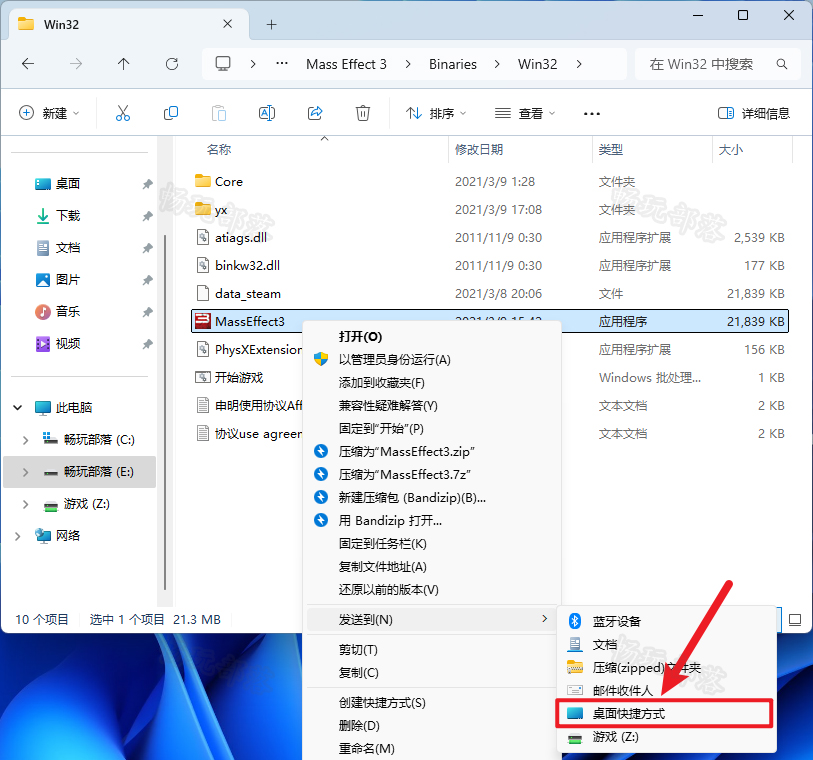This screenshot has width=813, height=760.
Task: Click the Cut scissors icon
Action: pos(123,113)
